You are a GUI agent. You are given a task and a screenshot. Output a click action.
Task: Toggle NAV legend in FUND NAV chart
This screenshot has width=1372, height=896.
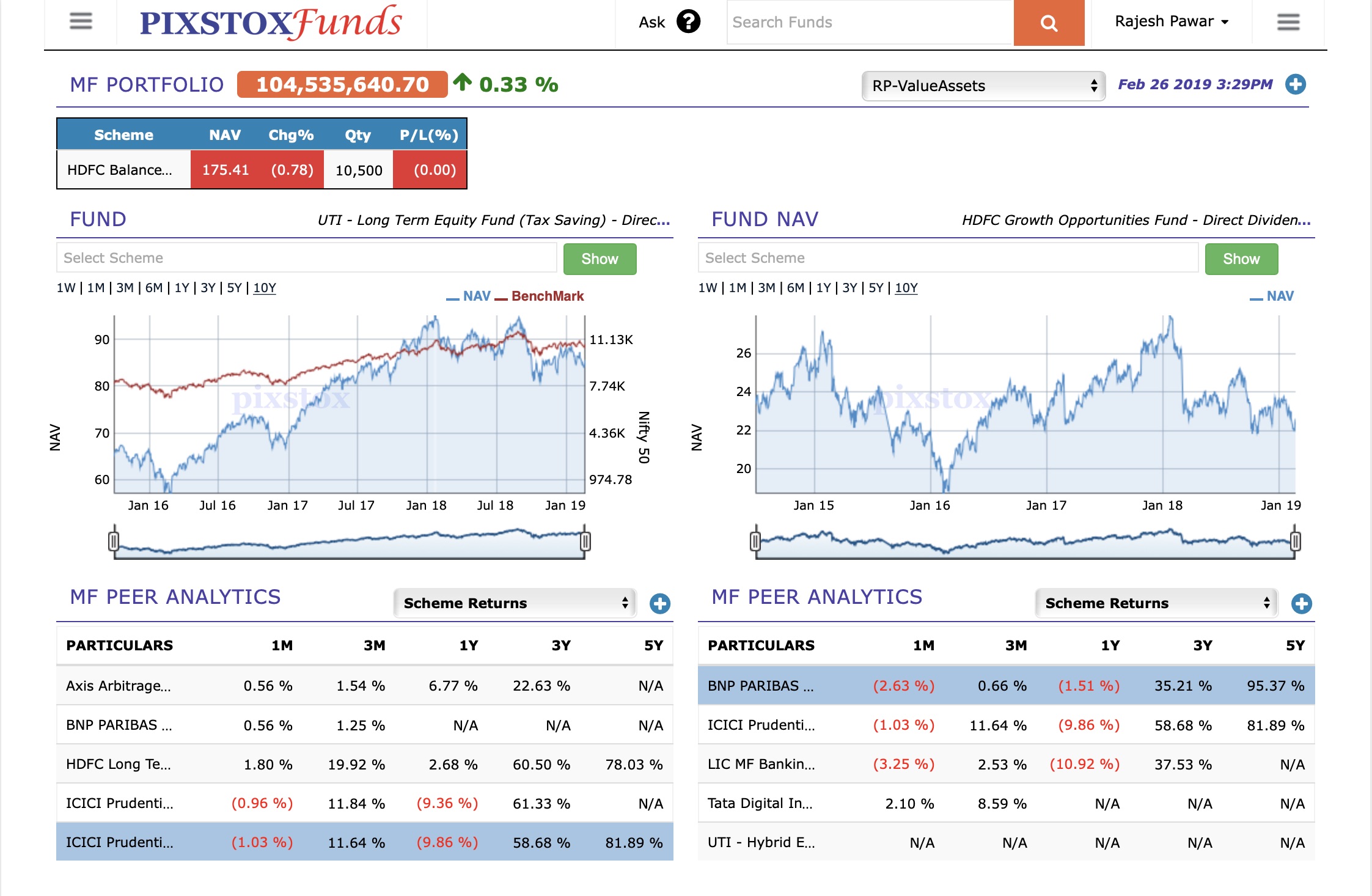point(1272,296)
